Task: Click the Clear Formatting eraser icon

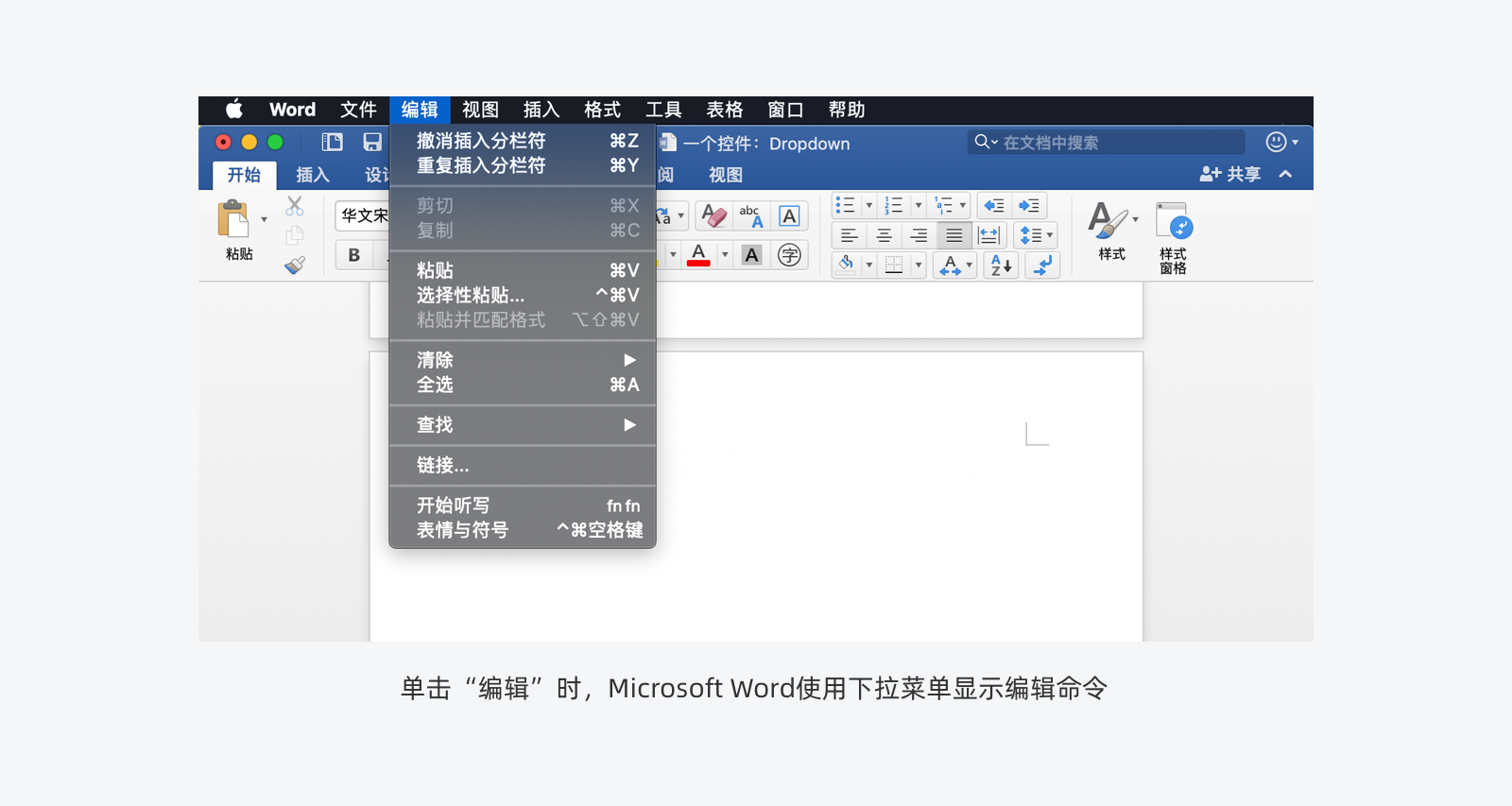Action: click(714, 216)
